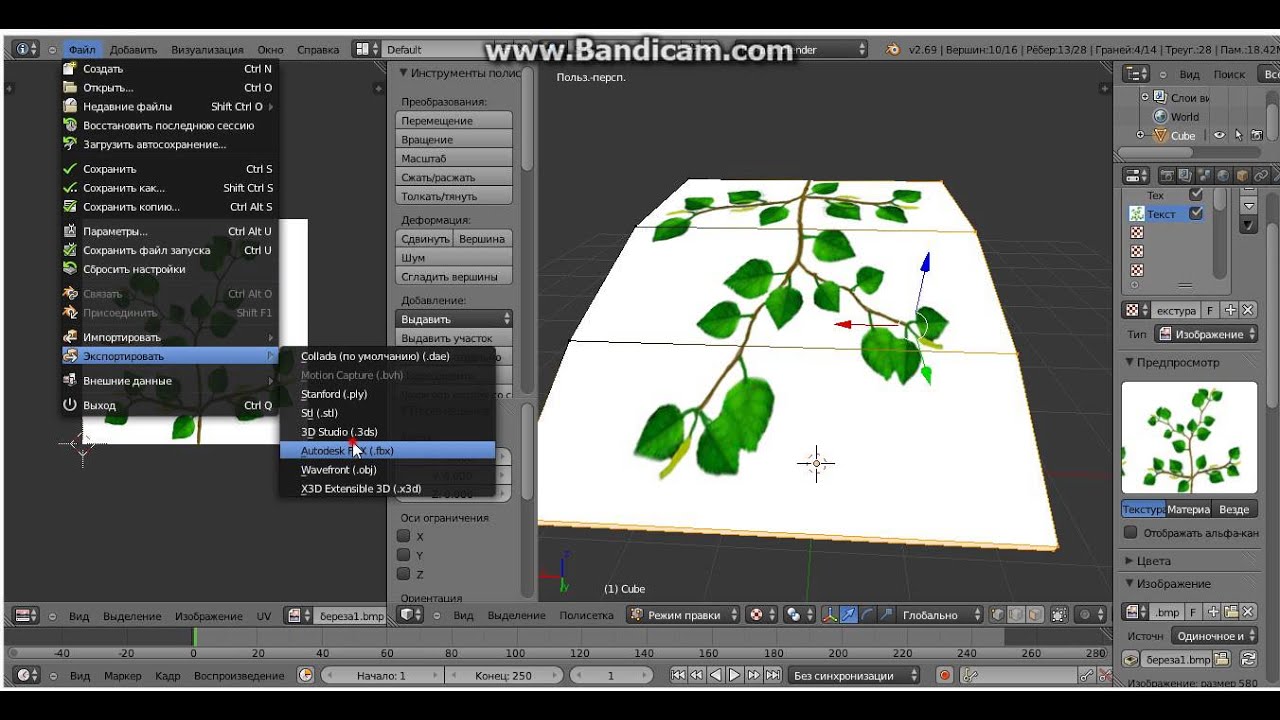Open Без синхронизации sync dropdown
This screenshot has width=1280, height=720.
tap(853, 675)
